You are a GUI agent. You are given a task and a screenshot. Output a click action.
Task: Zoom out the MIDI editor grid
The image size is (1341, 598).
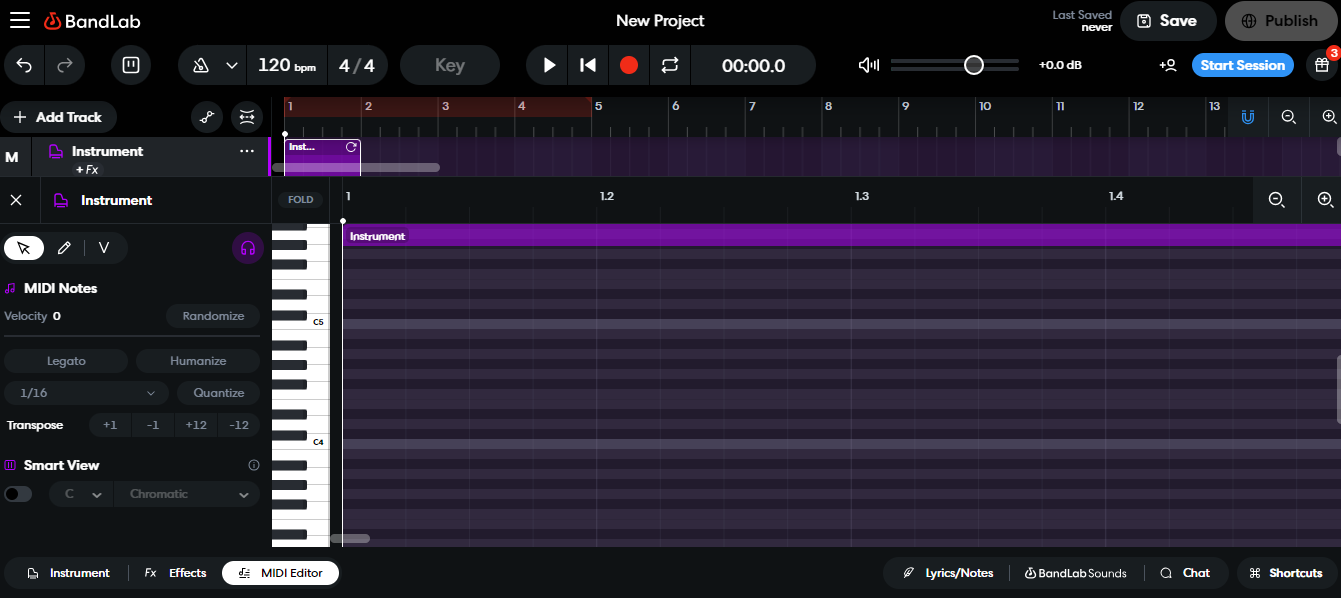point(1276,200)
